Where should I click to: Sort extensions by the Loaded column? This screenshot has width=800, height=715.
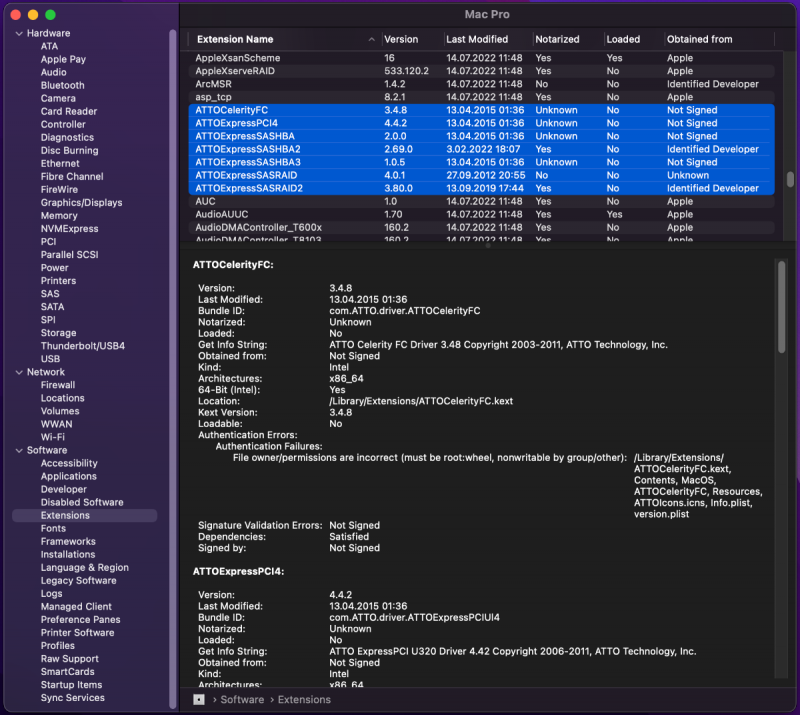(x=625, y=39)
